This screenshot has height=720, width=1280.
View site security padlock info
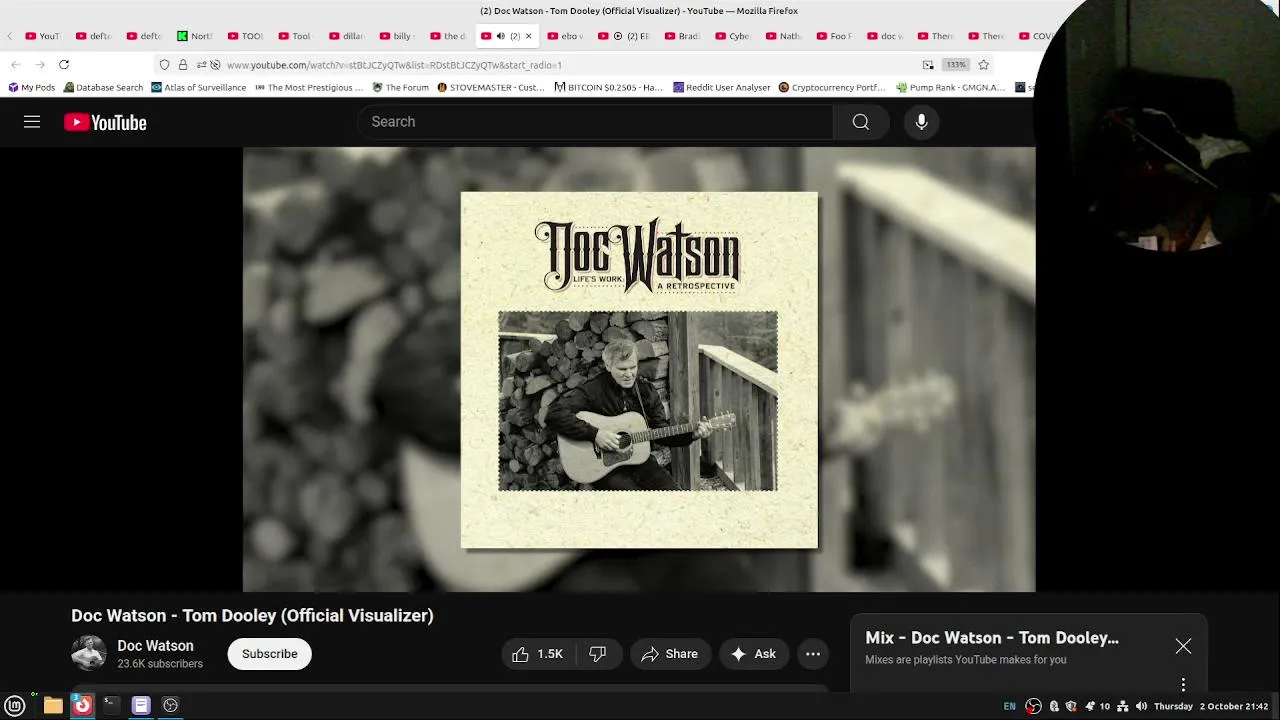tap(183, 65)
